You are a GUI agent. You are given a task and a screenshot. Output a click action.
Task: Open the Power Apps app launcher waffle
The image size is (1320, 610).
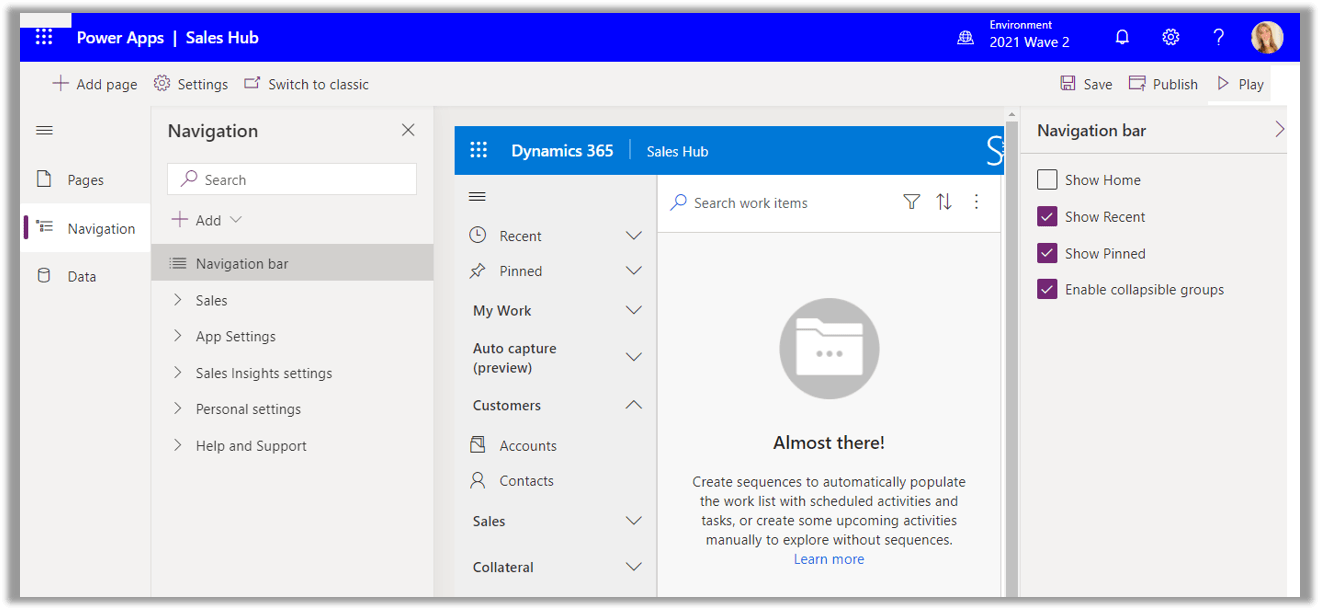[x=44, y=37]
